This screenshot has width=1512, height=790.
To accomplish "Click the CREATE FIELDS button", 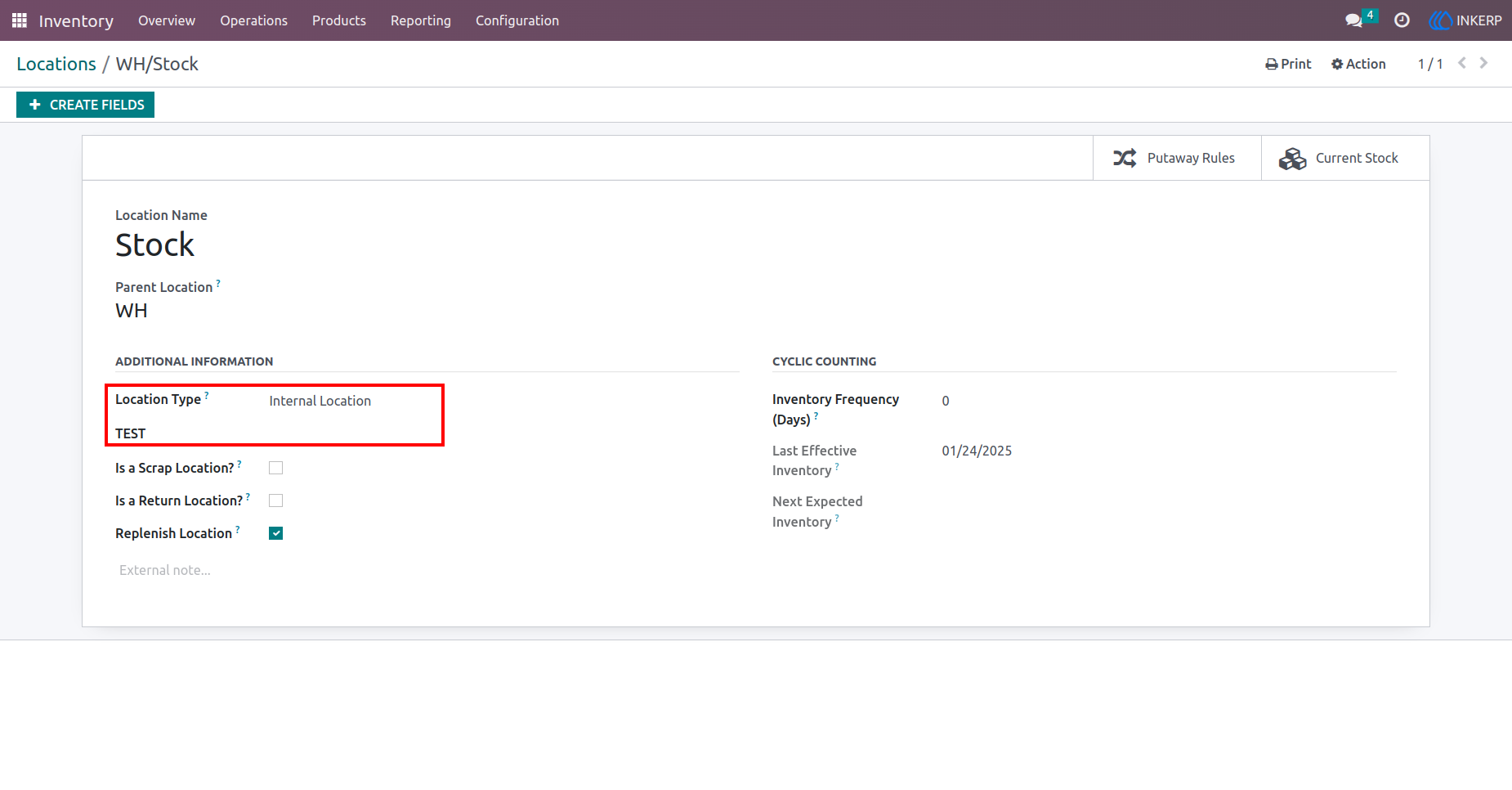I will click(85, 105).
